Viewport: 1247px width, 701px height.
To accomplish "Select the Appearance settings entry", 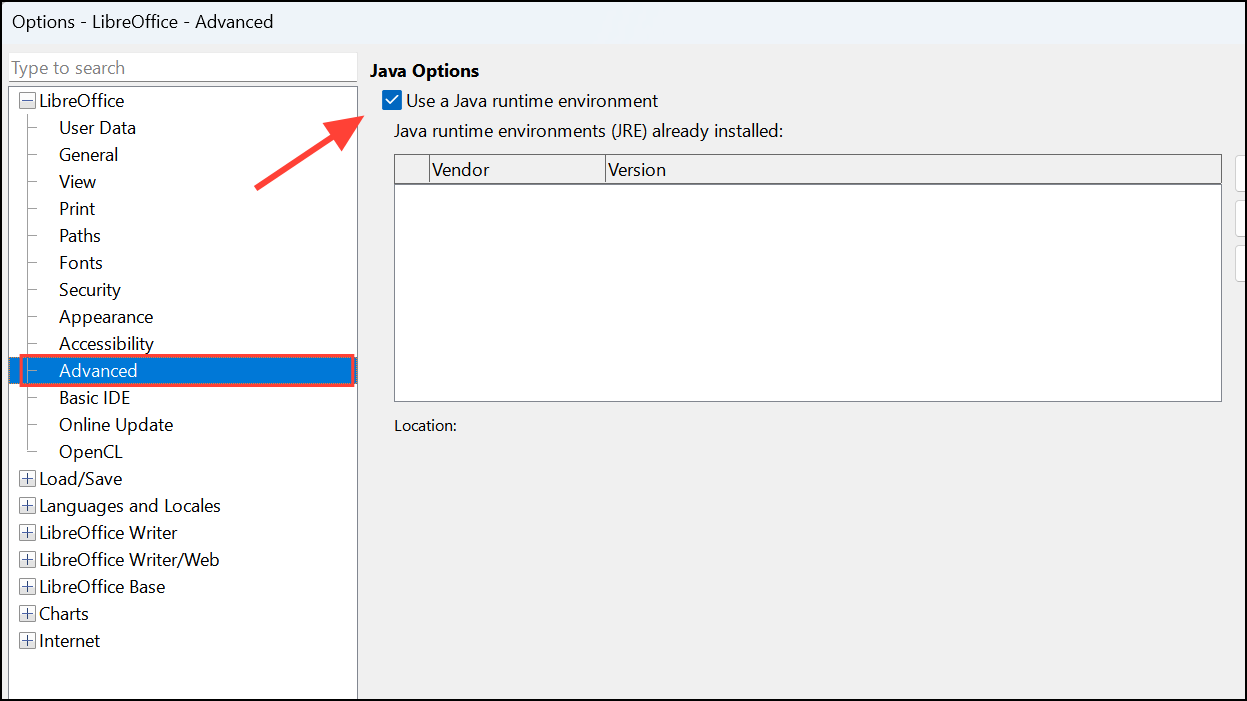I will 105,316.
